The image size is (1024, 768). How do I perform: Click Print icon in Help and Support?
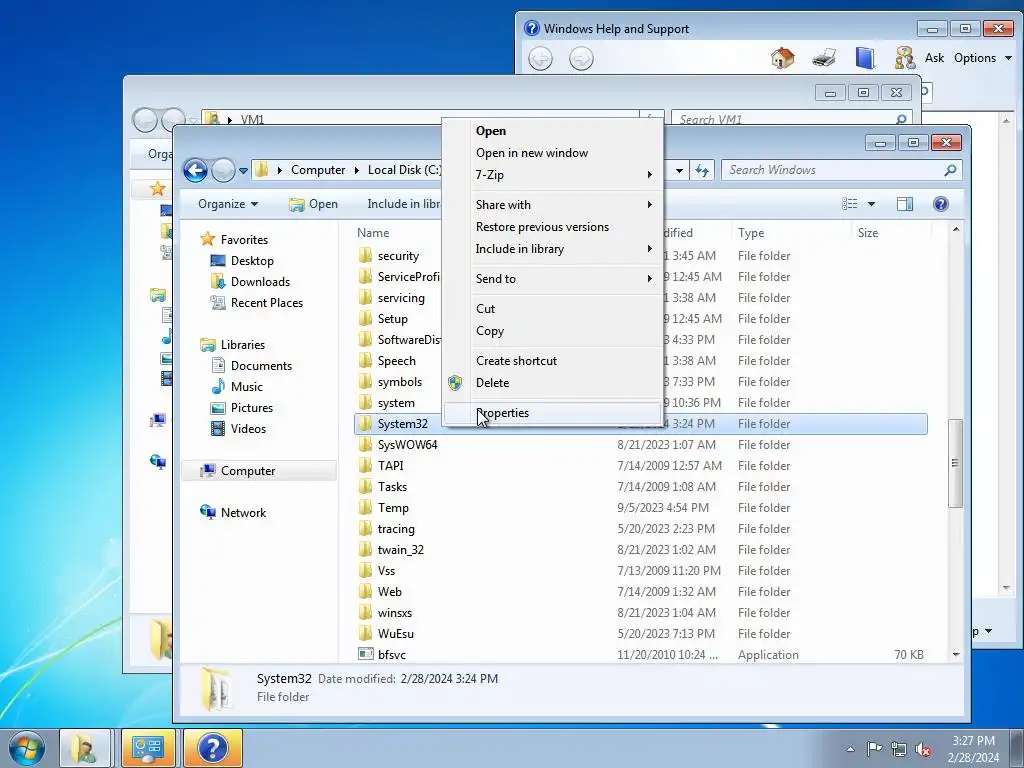click(x=824, y=58)
